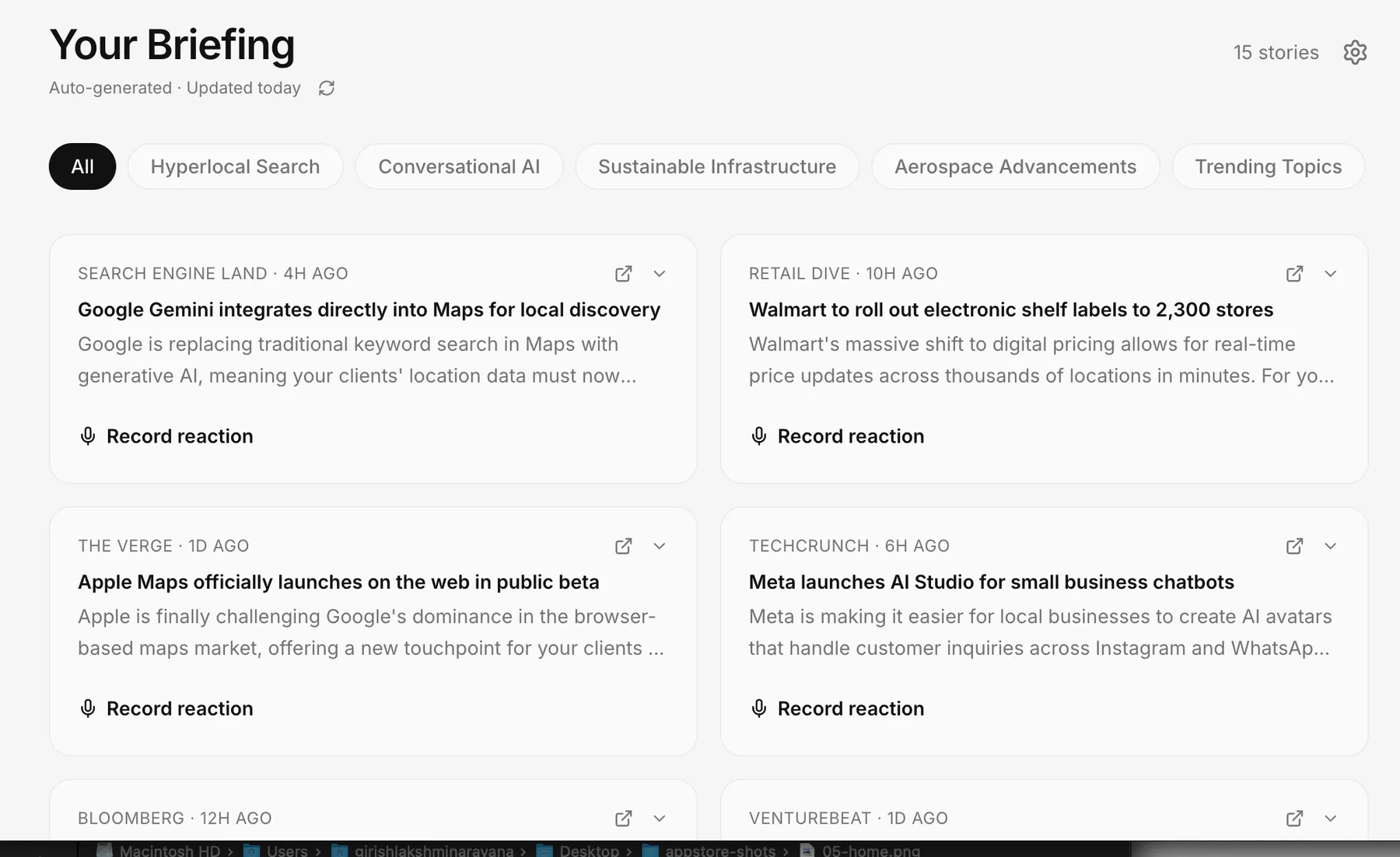
Task: Click "SEARCH ENGINE LAND · 4H AGO" source line
Action: click(213, 274)
